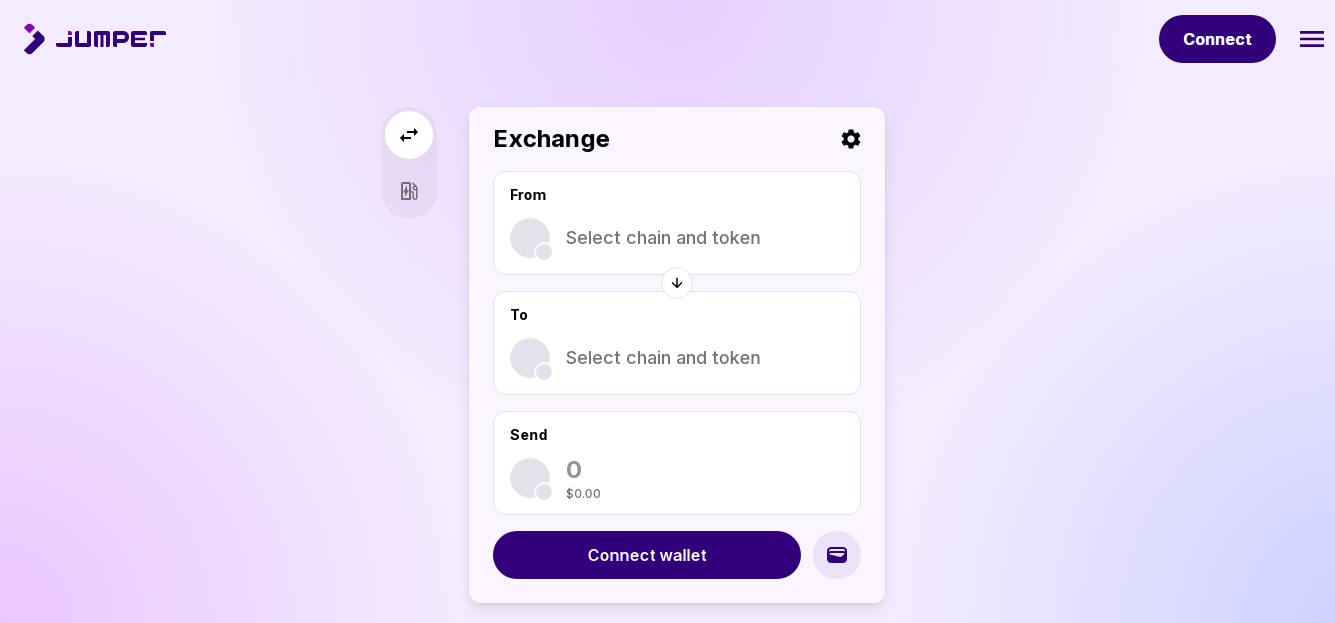Image resolution: width=1335 pixels, height=623 pixels.
Task: Click the 'To' card label
Action: (x=519, y=315)
